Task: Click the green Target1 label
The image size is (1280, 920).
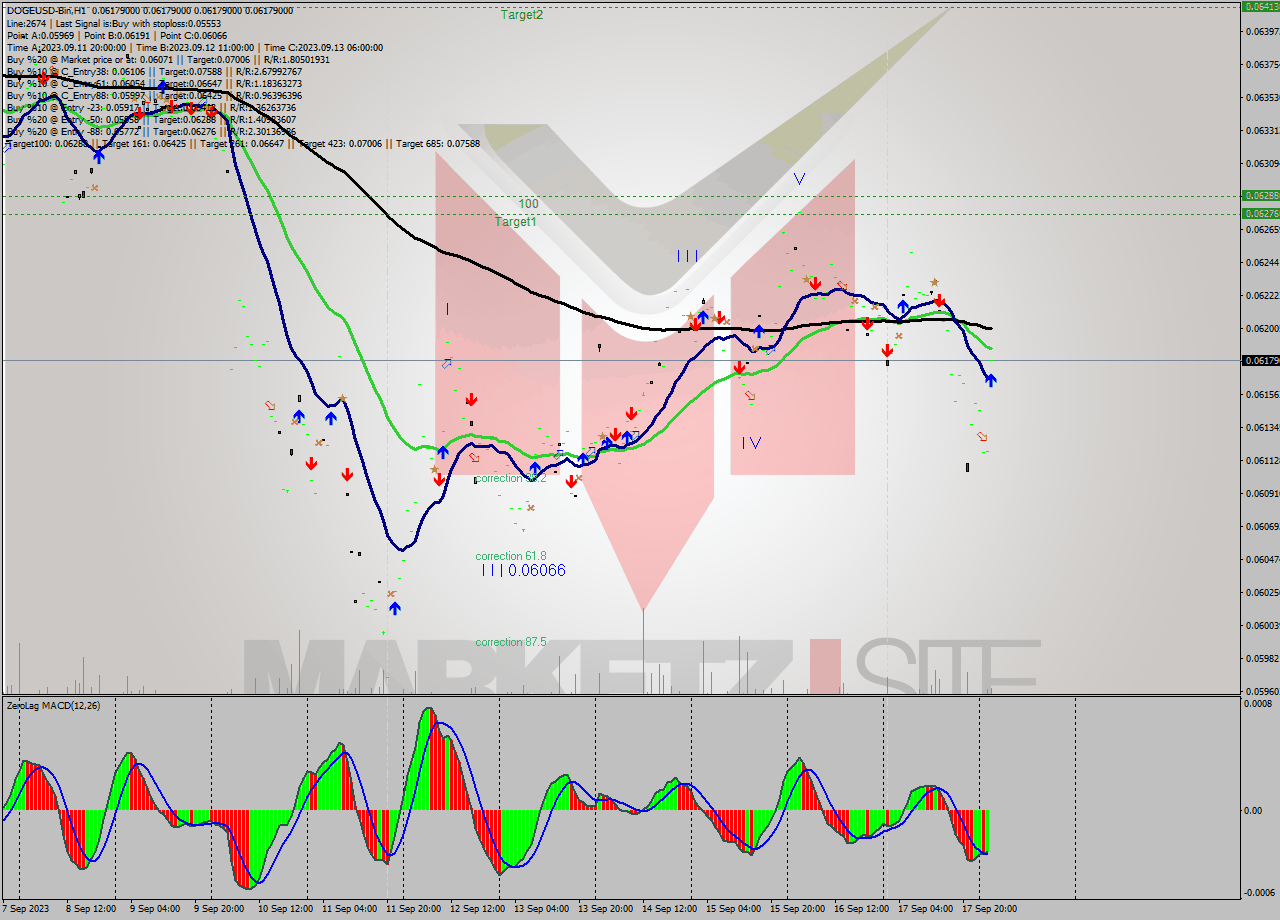Action: (x=516, y=222)
